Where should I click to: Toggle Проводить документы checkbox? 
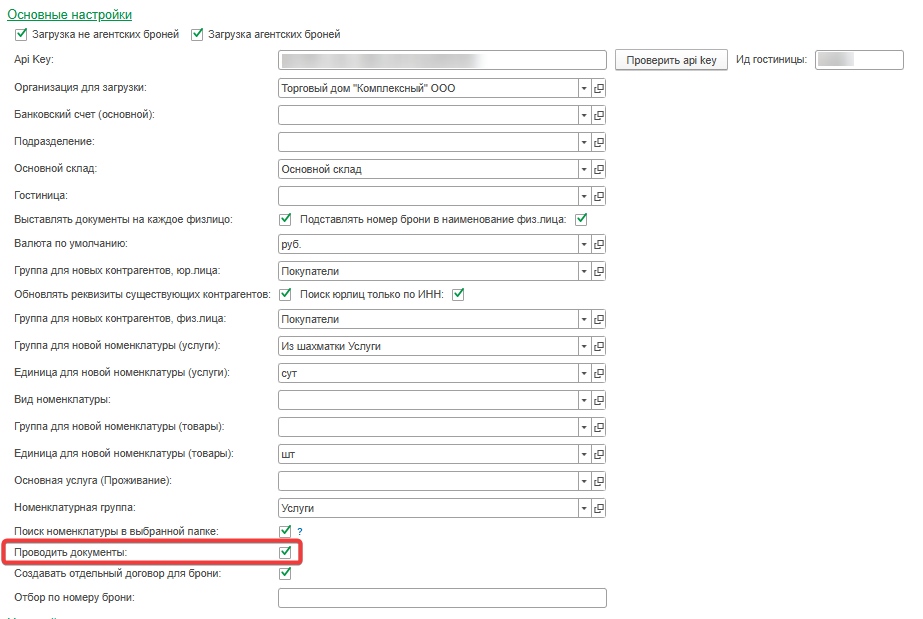pos(285,552)
